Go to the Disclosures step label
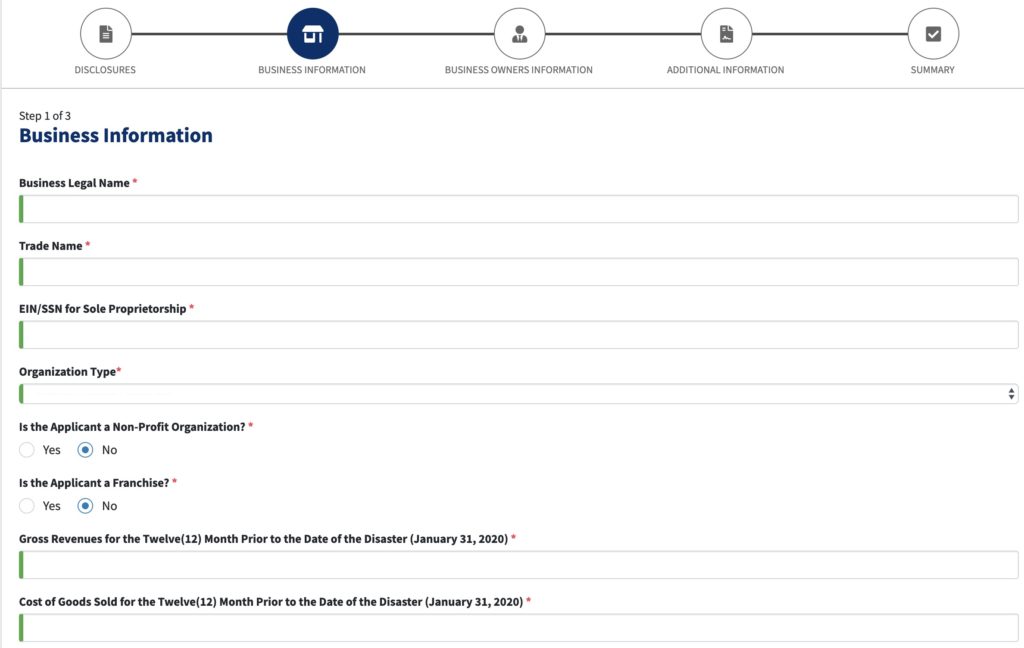This screenshot has height=648, width=1024. pos(105,70)
